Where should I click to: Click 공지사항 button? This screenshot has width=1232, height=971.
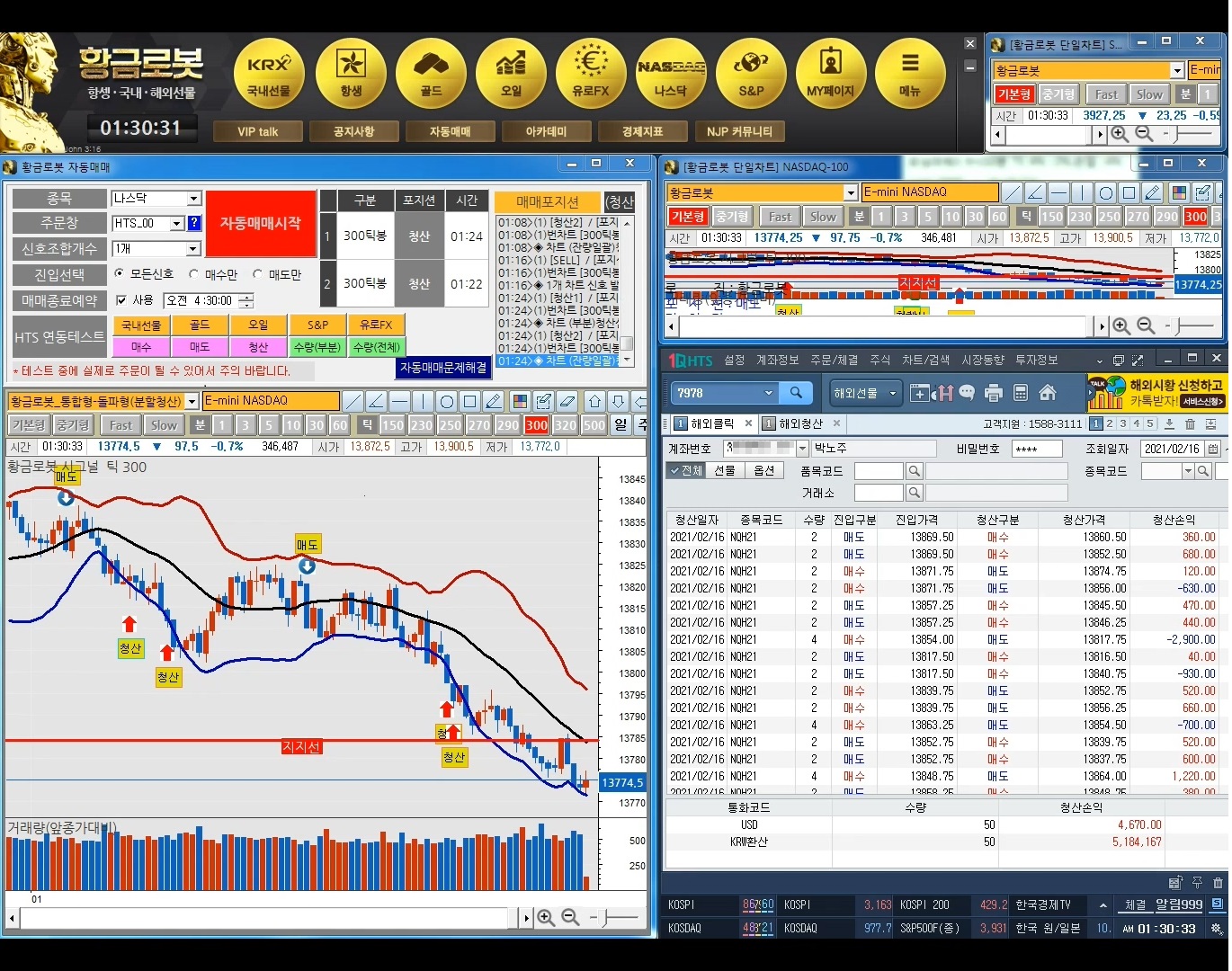pos(353,131)
